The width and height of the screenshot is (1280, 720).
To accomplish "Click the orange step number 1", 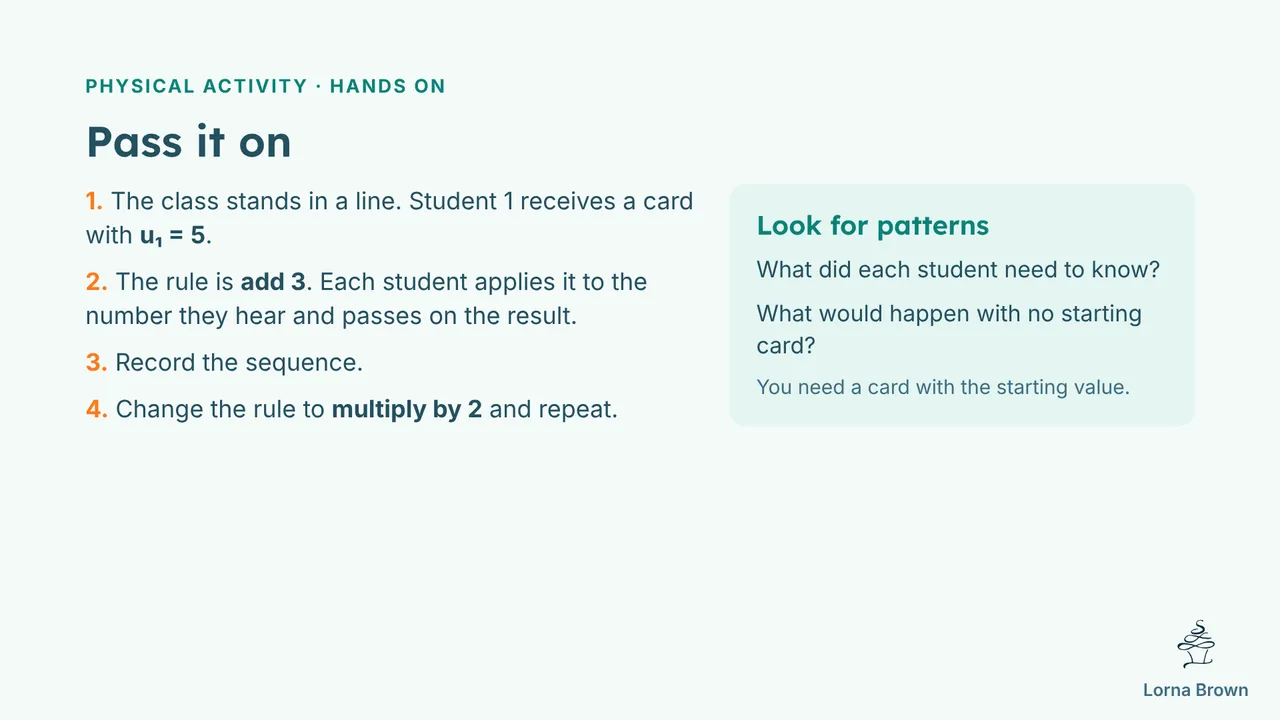I will [x=94, y=201].
